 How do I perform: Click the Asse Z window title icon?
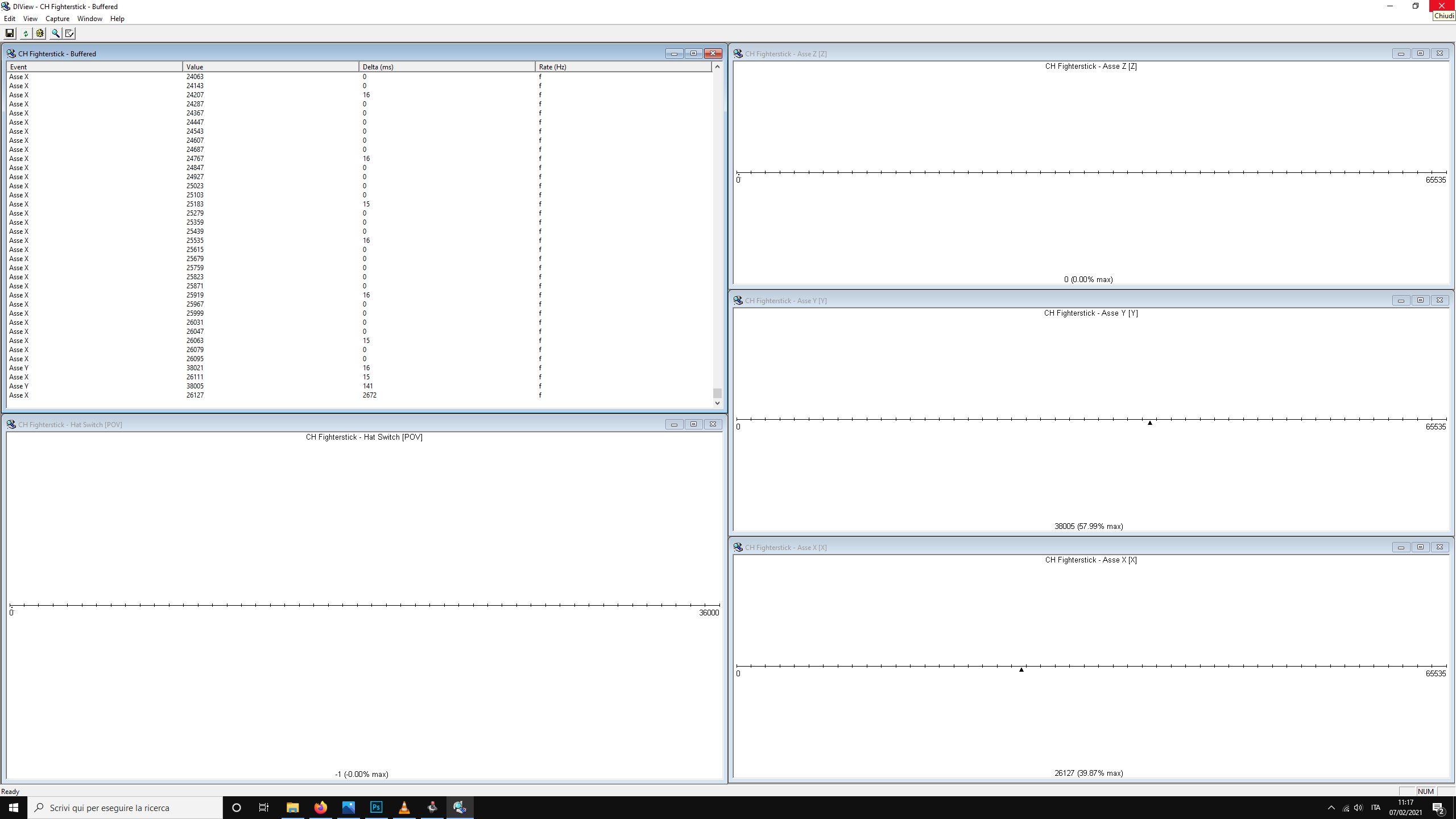coord(738,53)
